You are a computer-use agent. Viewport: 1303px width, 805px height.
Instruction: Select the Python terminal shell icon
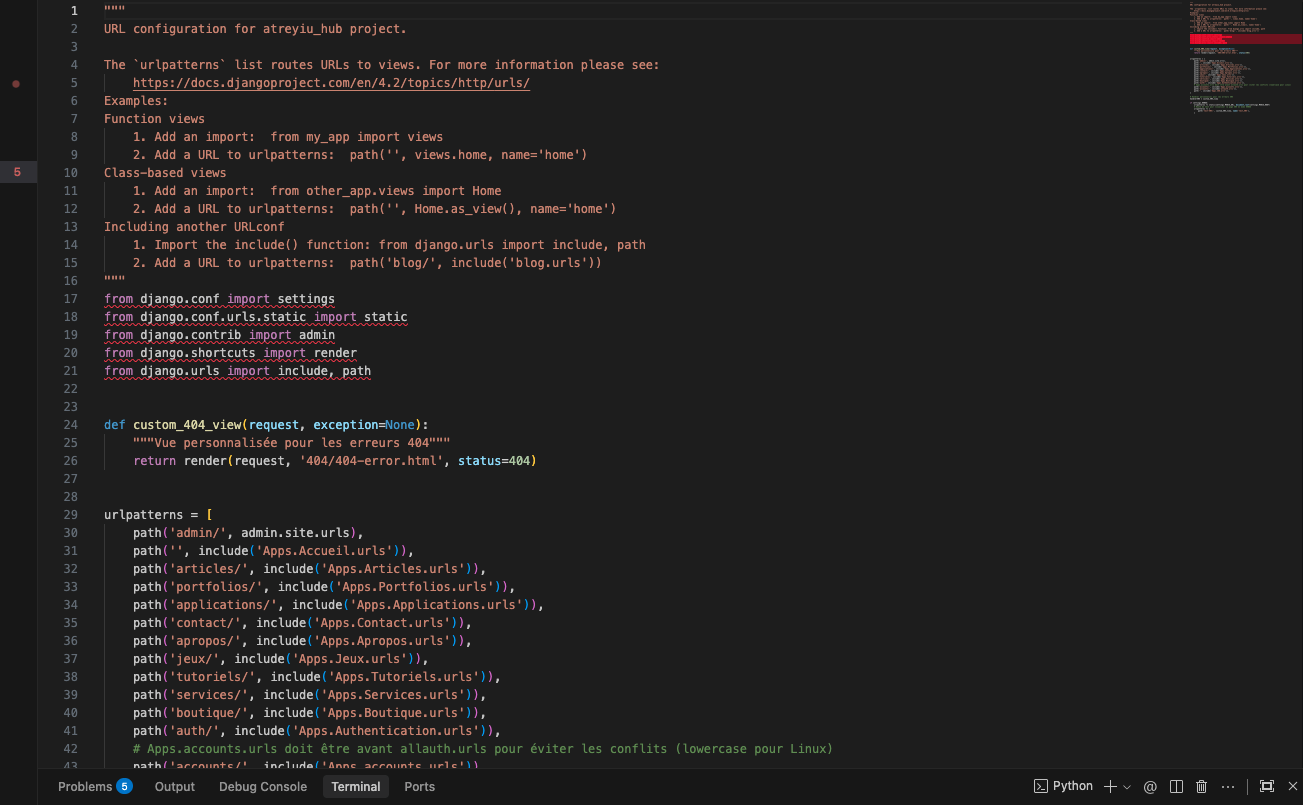click(1041, 786)
